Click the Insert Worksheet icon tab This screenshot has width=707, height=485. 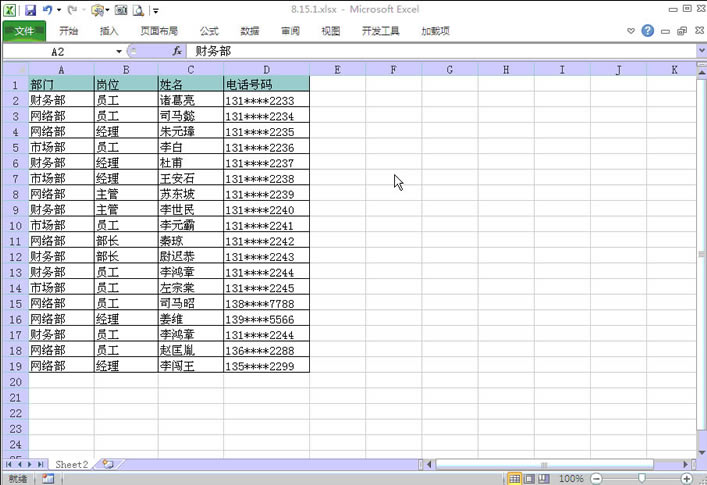108,464
